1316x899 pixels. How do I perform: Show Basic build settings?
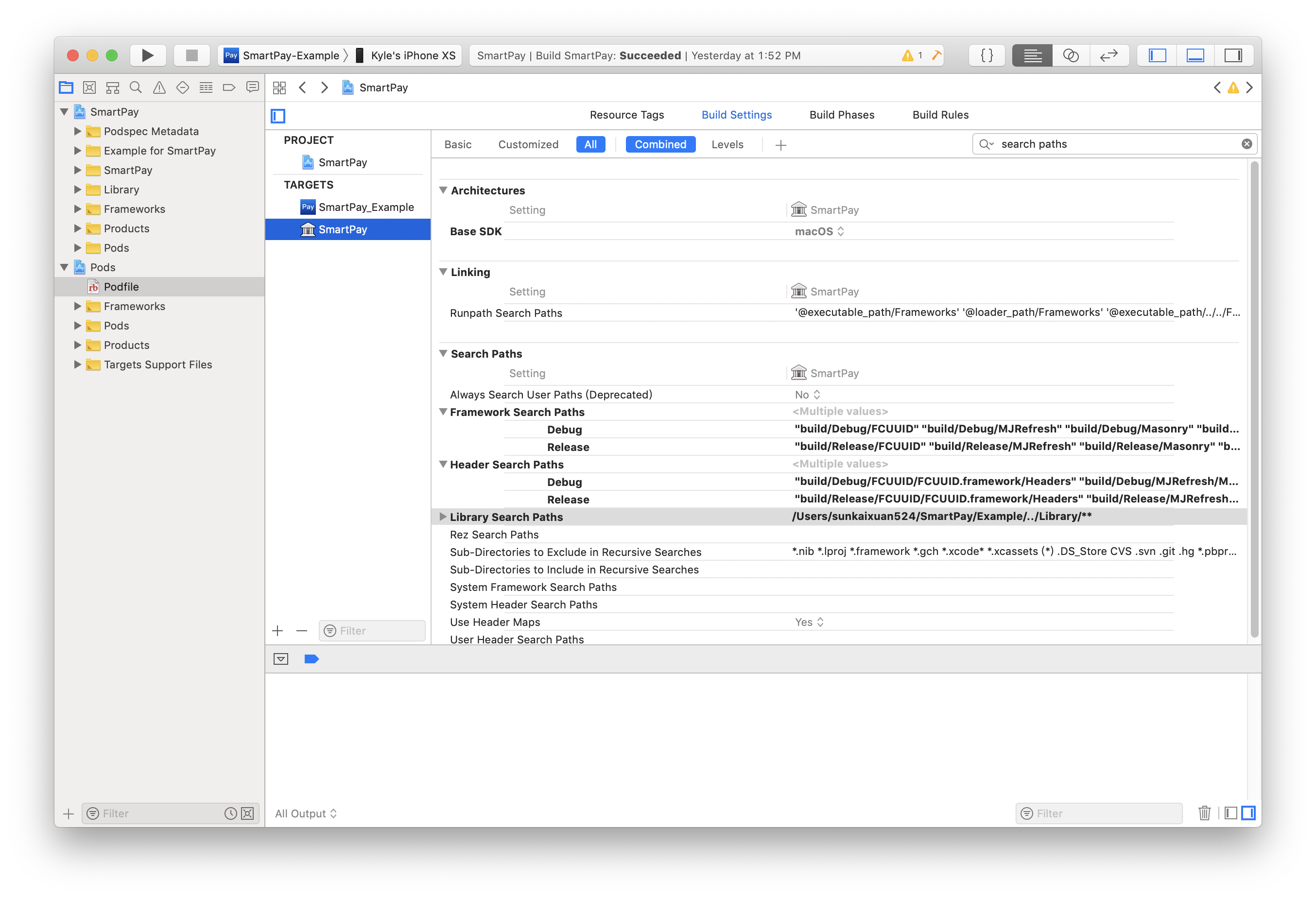pos(458,144)
